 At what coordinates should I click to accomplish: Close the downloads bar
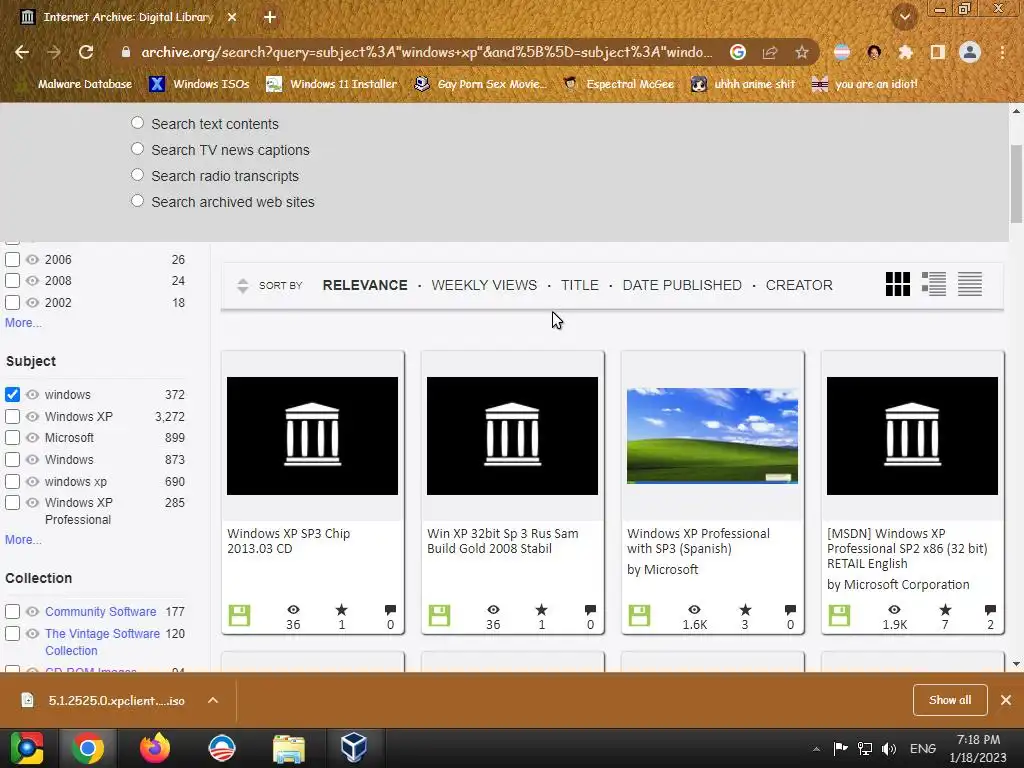pyautogui.click(x=1006, y=700)
